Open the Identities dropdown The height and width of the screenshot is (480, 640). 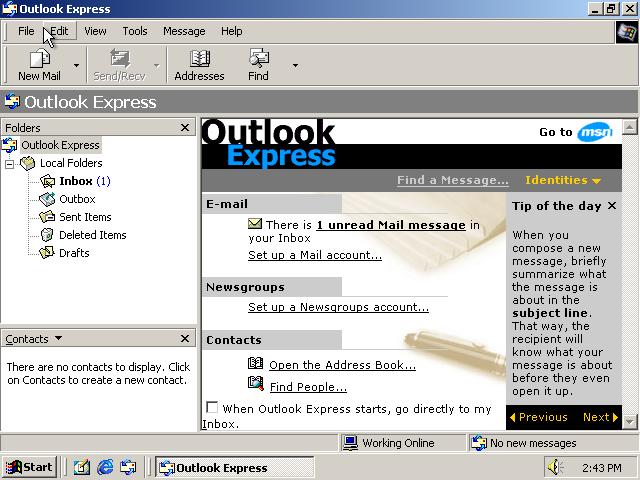563,180
